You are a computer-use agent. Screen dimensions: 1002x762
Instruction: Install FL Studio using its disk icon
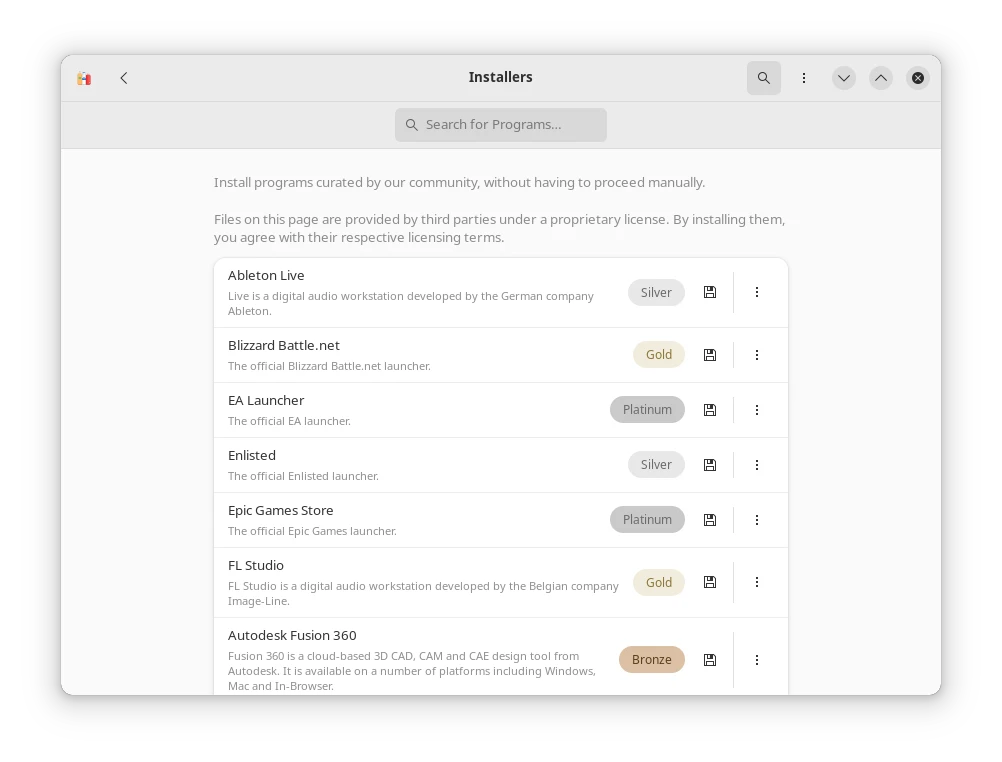click(710, 582)
